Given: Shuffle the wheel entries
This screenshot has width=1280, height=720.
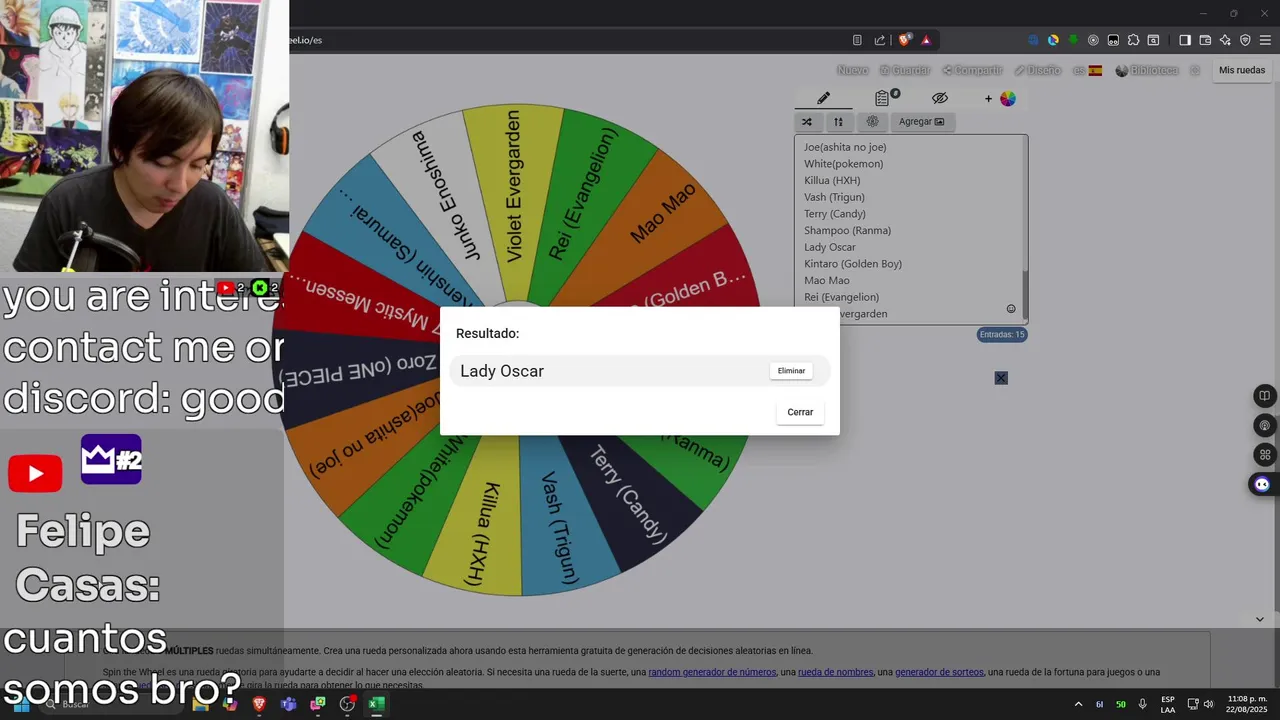Looking at the screenshot, I should (806, 122).
